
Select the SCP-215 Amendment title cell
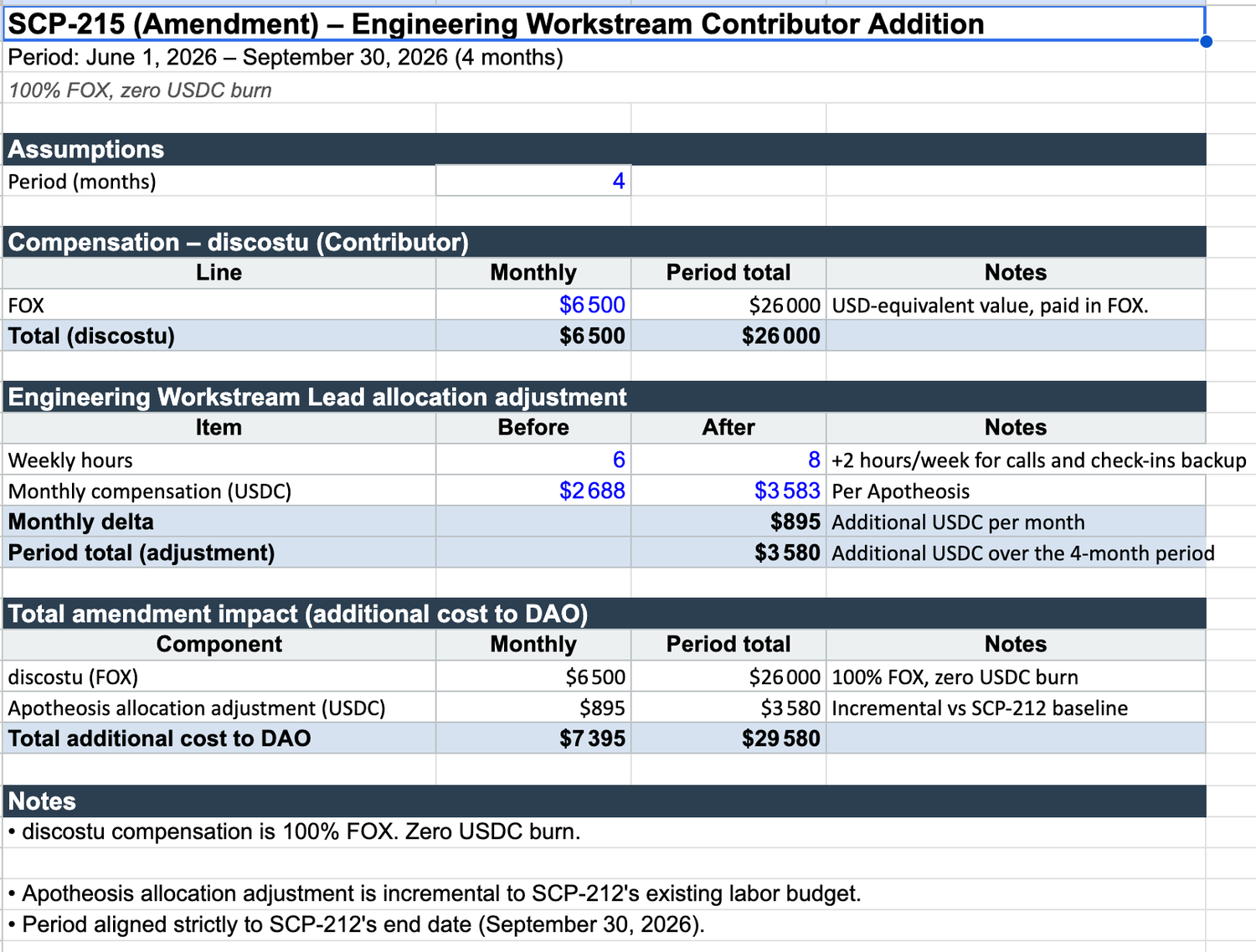(604, 23)
